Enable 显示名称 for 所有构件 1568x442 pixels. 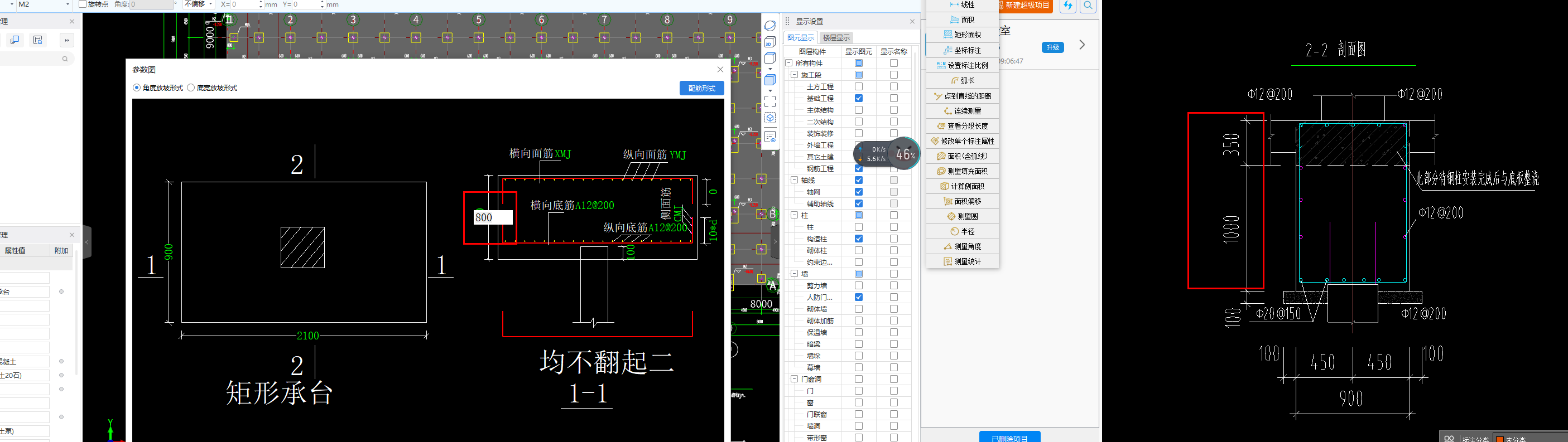[x=893, y=63]
